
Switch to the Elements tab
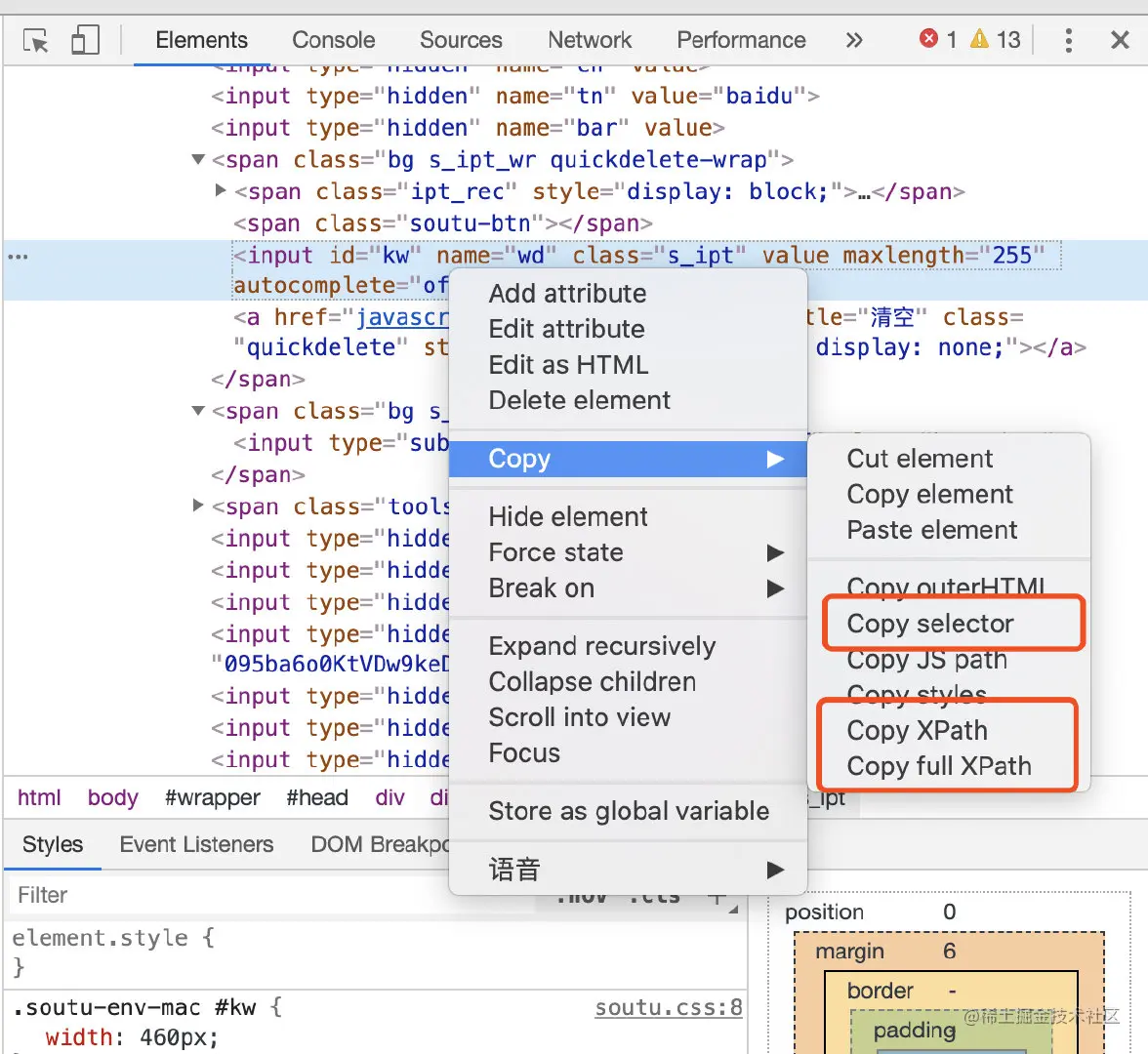[201, 40]
